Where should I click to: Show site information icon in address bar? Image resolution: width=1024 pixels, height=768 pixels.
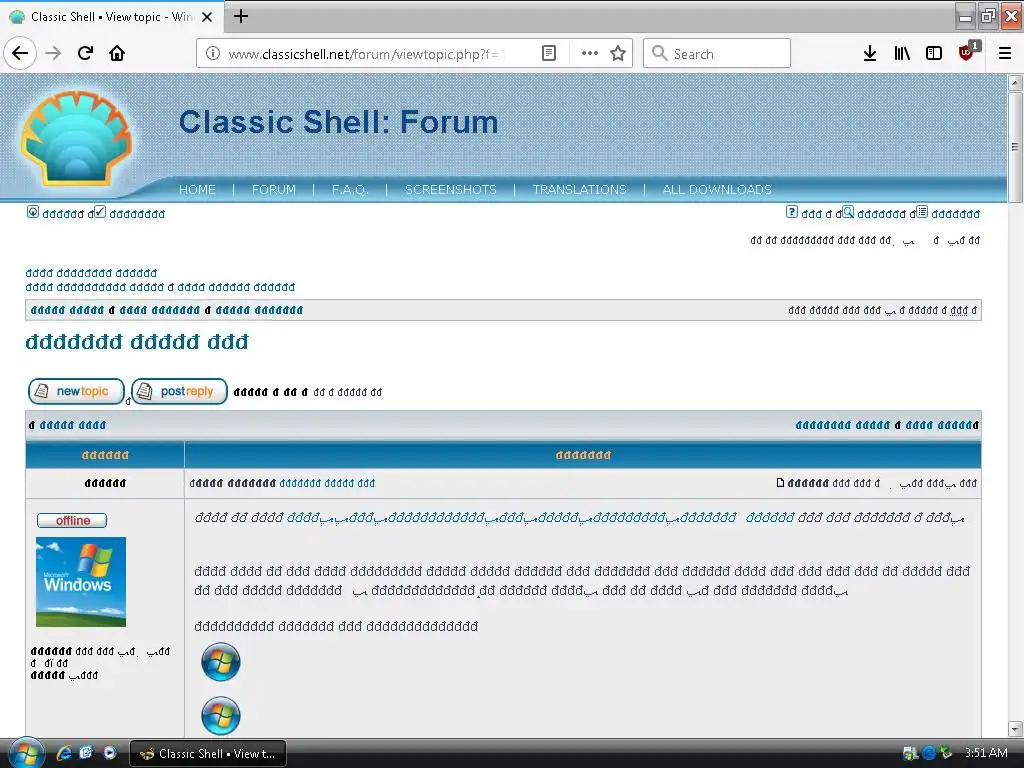point(213,54)
